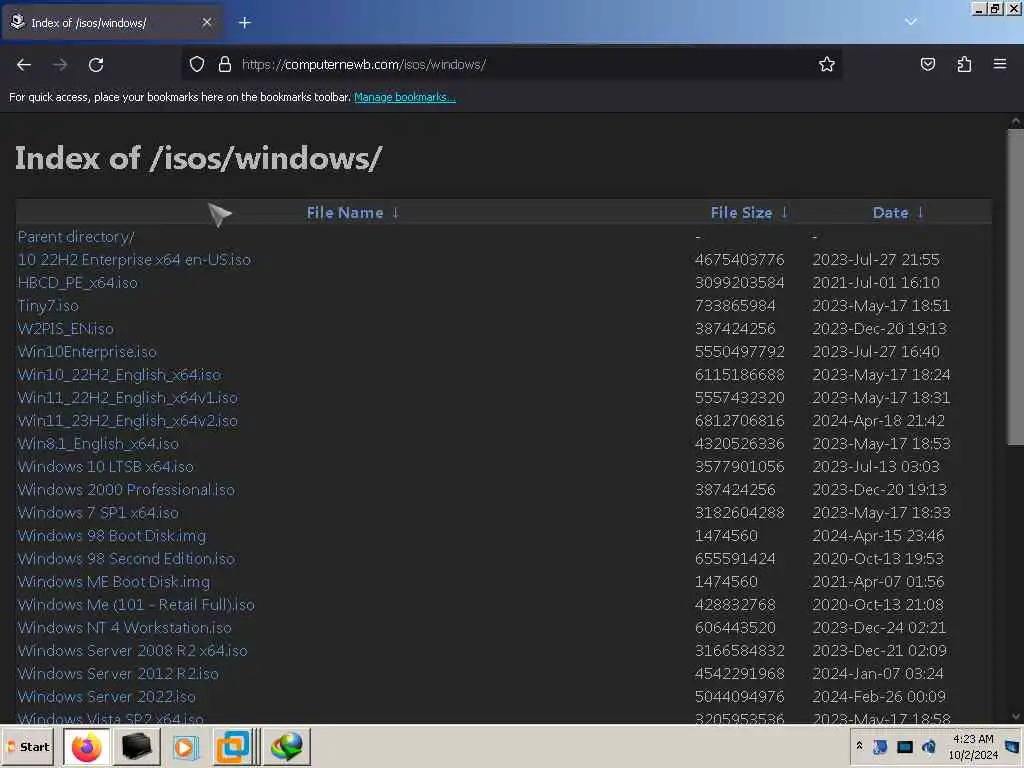Click the volume tray icon
1024x768 pixels.
(x=928, y=746)
